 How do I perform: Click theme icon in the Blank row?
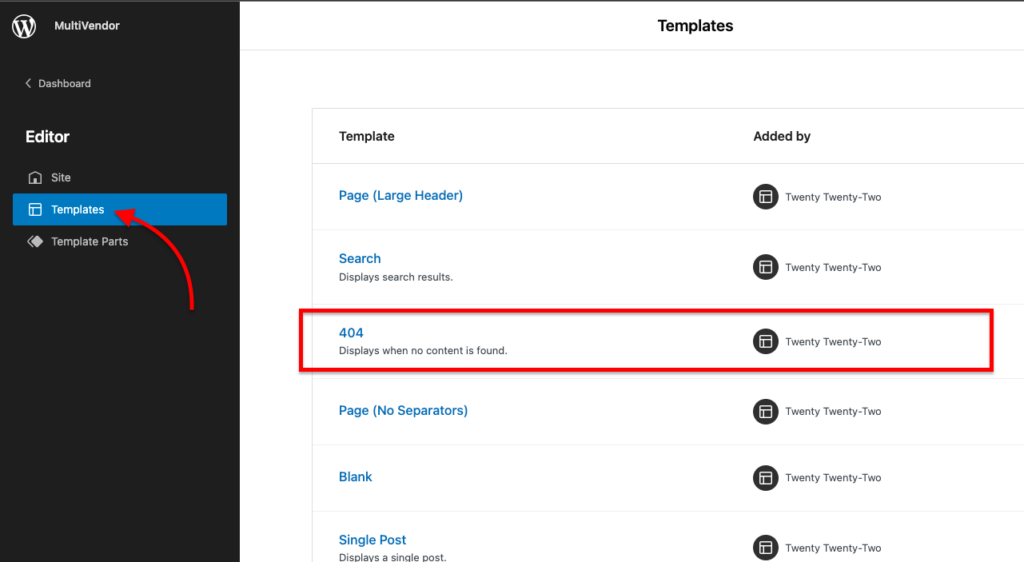coord(765,478)
